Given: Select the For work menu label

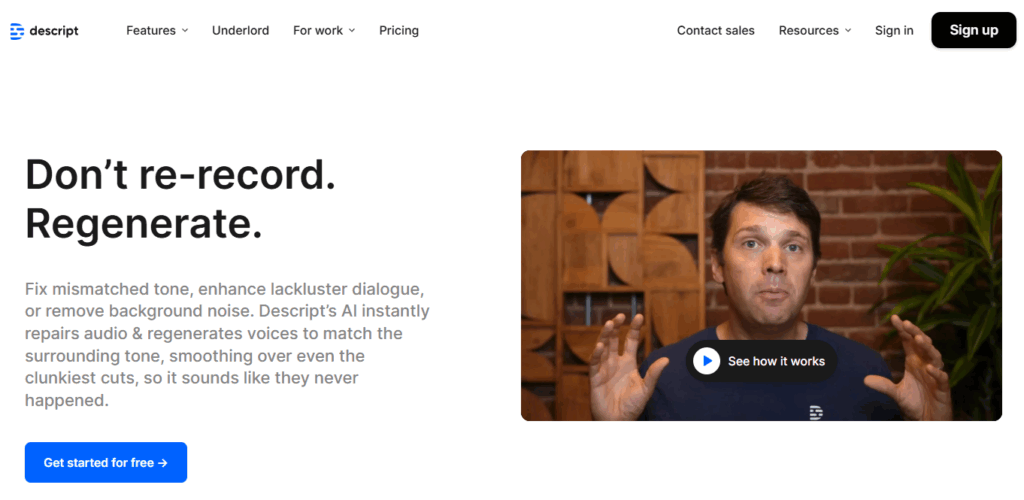Looking at the screenshot, I should (317, 31).
